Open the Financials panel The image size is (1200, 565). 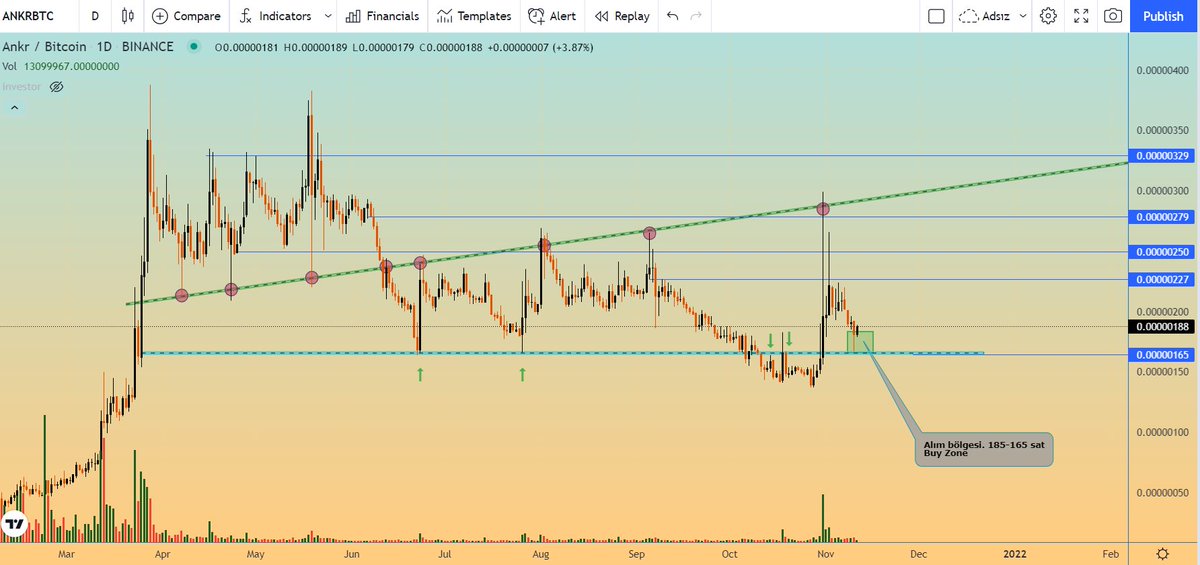381,16
